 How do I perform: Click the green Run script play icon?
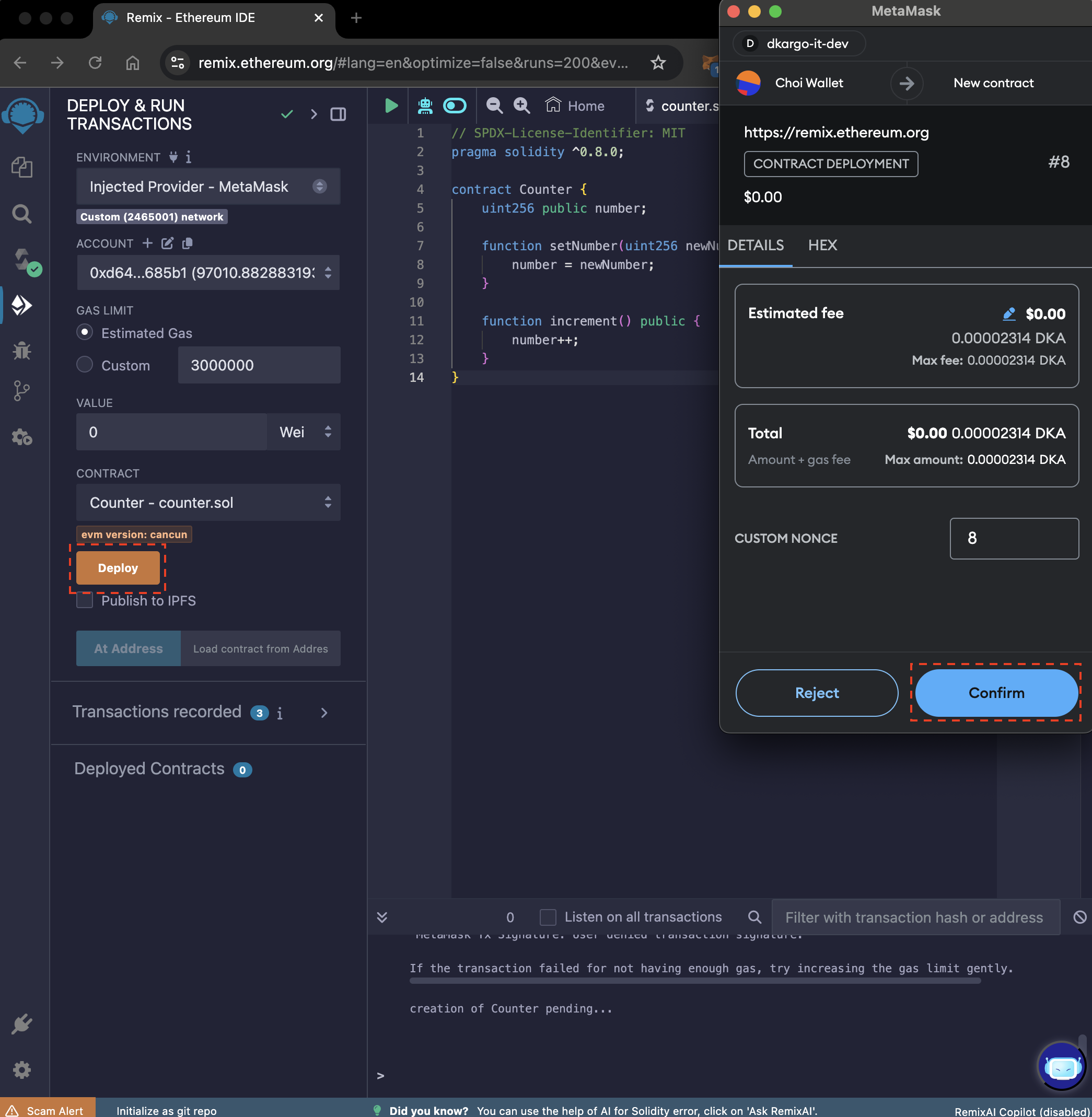[391, 106]
